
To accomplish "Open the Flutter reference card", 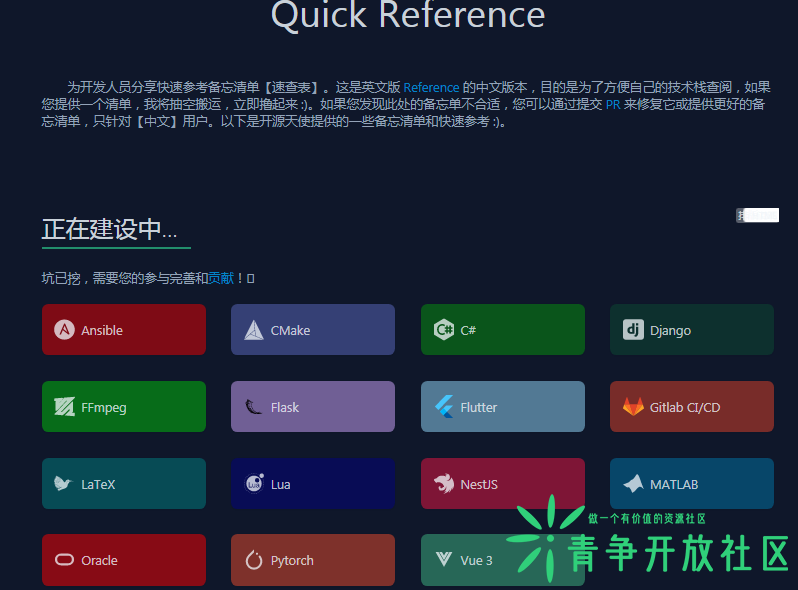I will click(x=503, y=406).
